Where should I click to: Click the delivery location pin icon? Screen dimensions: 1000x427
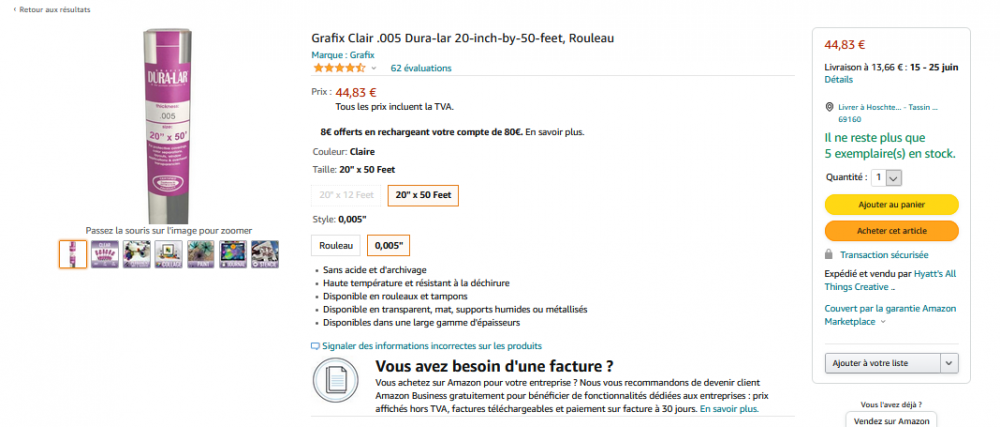pyautogui.click(x=830, y=107)
